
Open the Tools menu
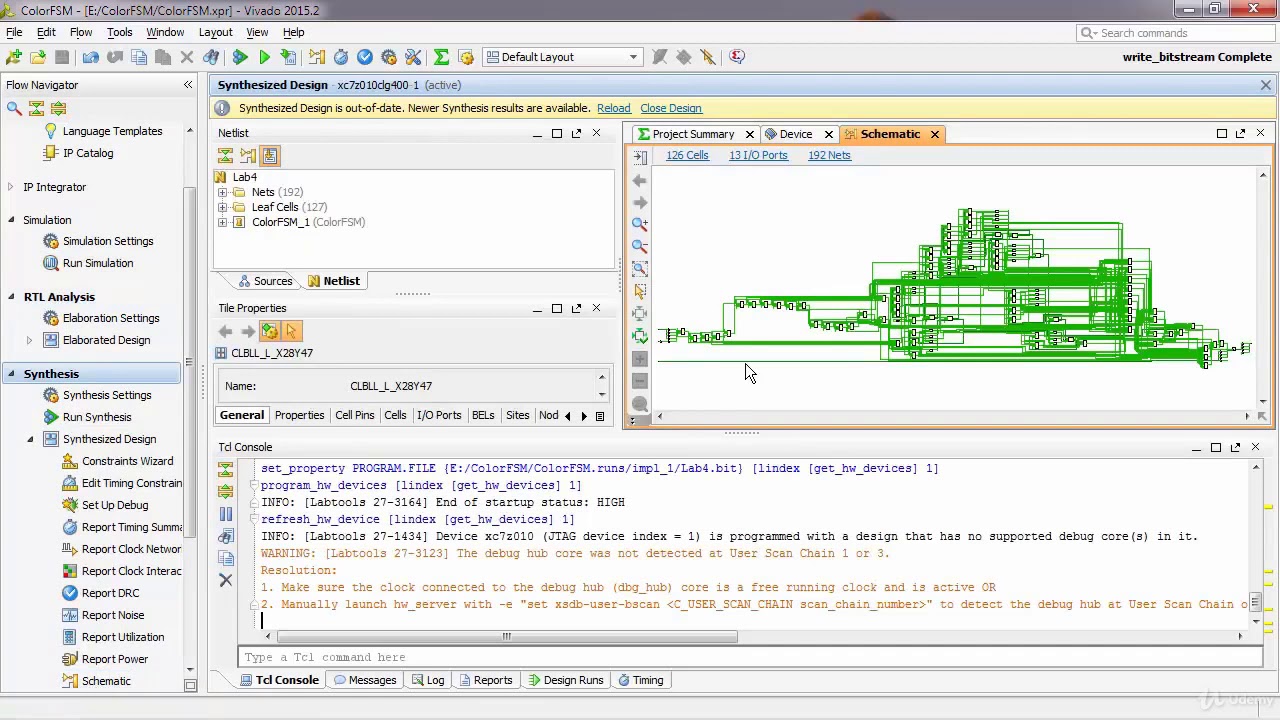pyautogui.click(x=119, y=32)
